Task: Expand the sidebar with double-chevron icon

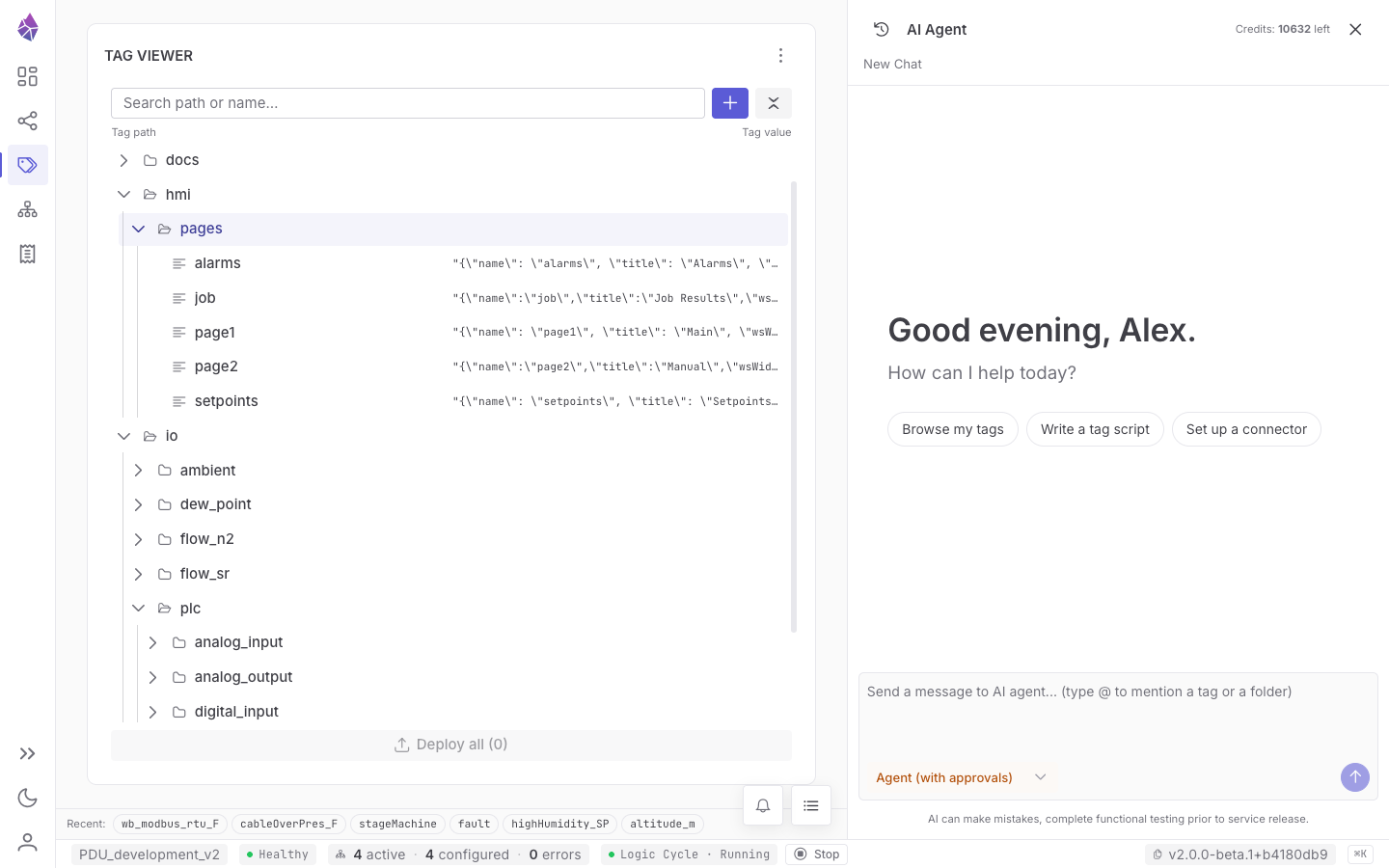Action: pyautogui.click(x=28, y=753)
